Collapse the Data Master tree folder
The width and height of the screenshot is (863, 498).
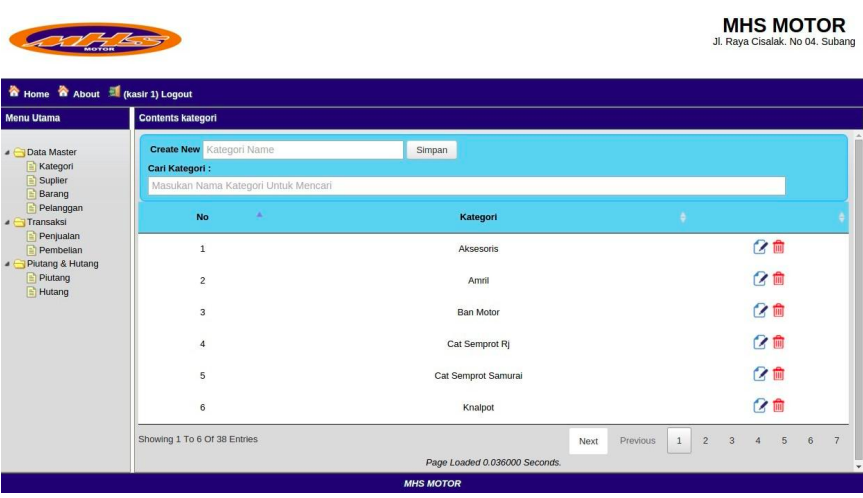8,153
